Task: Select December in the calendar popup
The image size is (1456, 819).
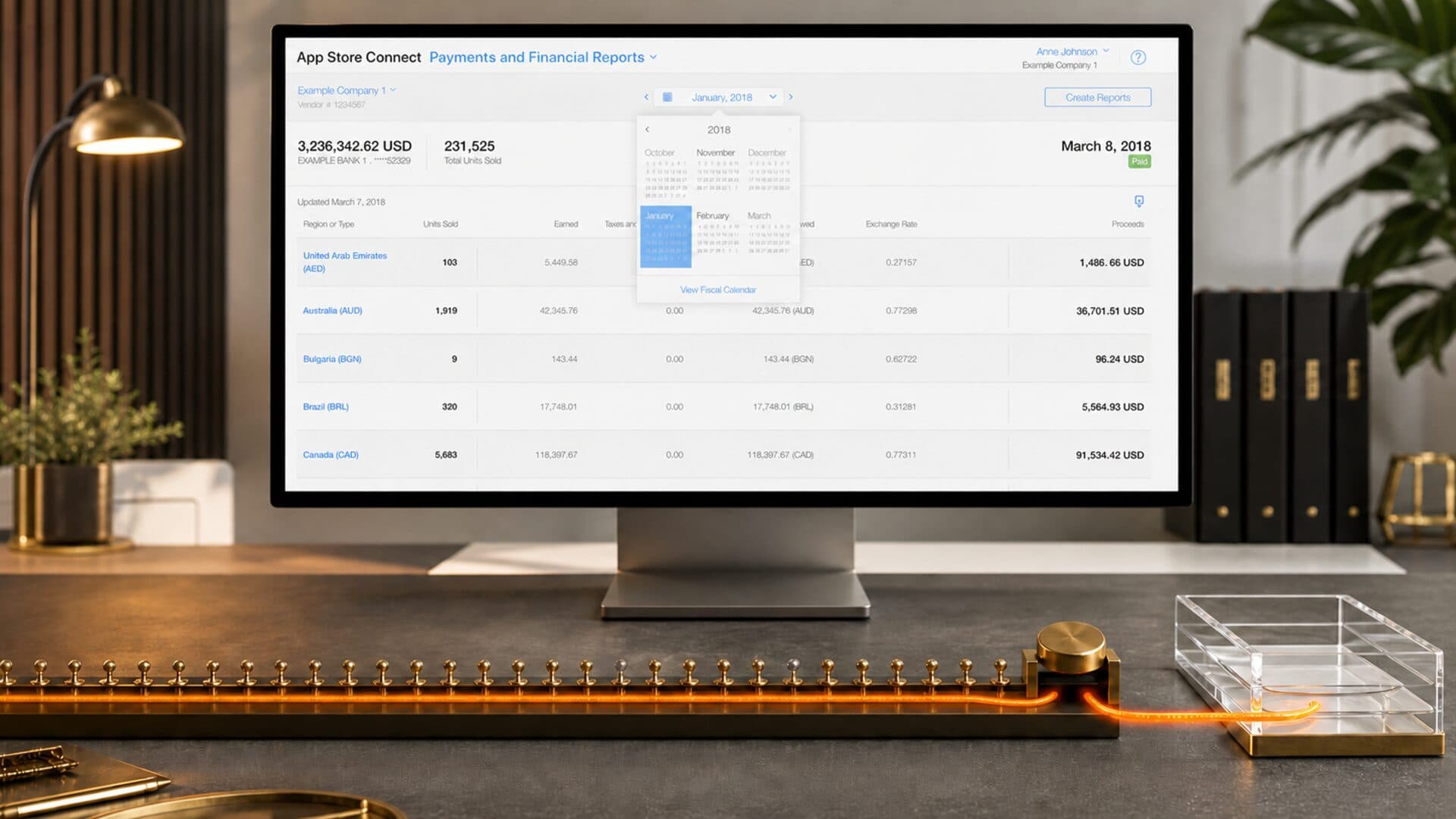Action: [x=768, y=174]
